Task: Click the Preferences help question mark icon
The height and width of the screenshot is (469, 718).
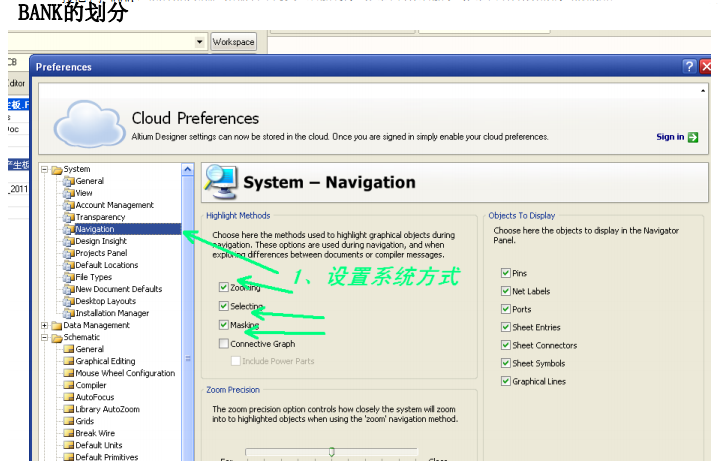Action: coord(689,67)
